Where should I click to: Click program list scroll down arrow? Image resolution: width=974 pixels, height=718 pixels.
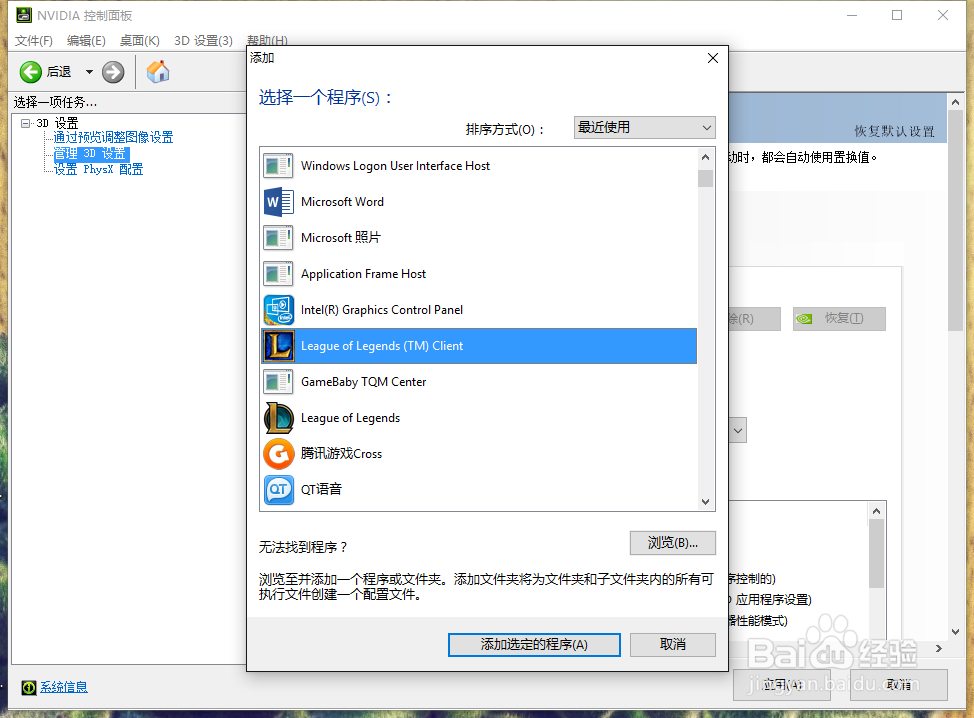point(705,502)
